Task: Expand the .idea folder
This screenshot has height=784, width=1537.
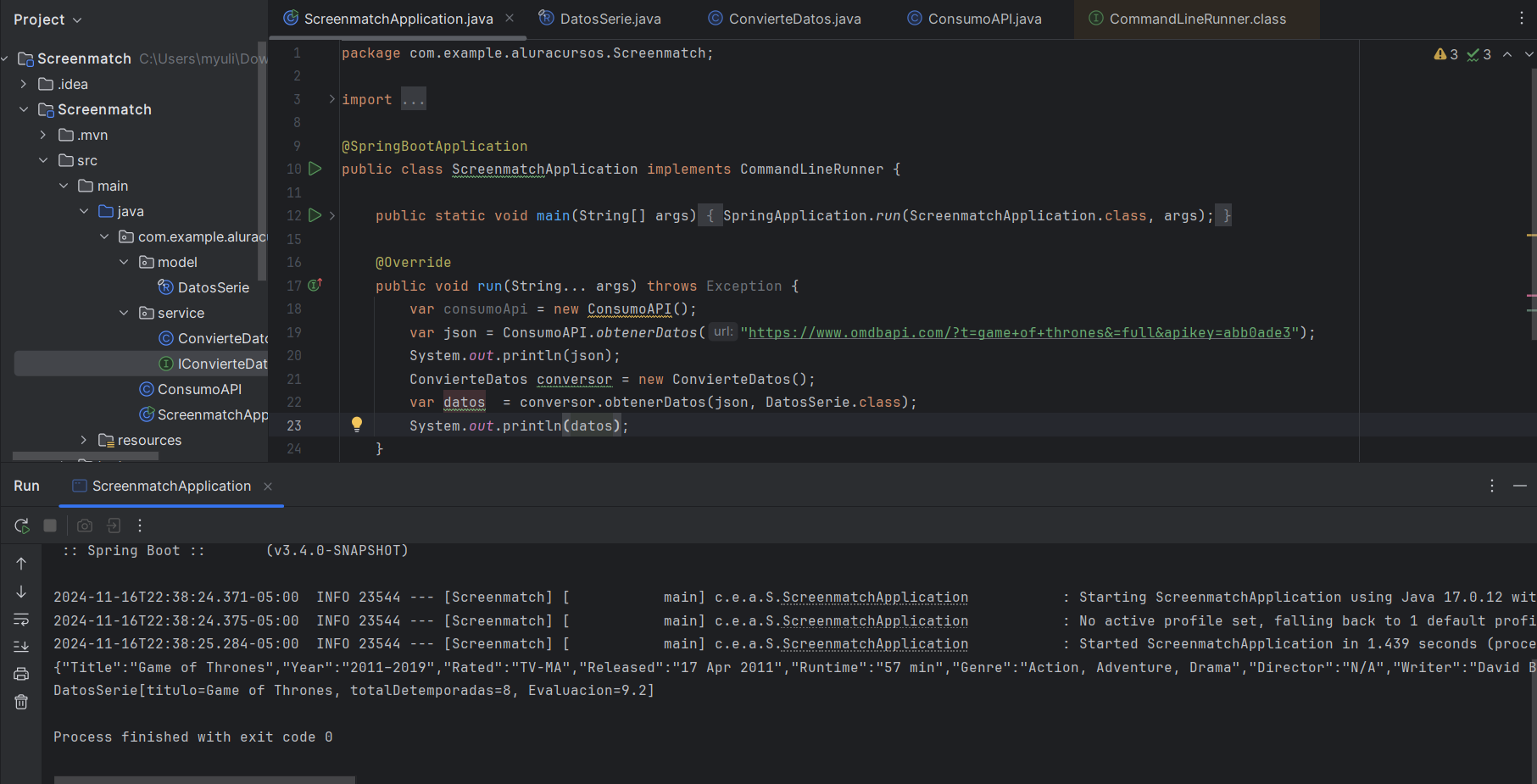Action: click(24, 84)
